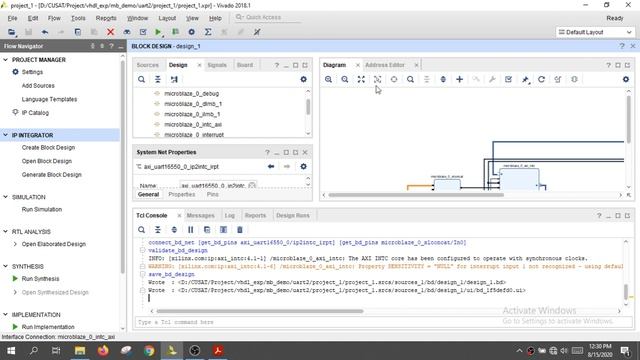This screenshot has width=640, height=360.
Task: Open the IP Catalog
Action: click(35, 113)
